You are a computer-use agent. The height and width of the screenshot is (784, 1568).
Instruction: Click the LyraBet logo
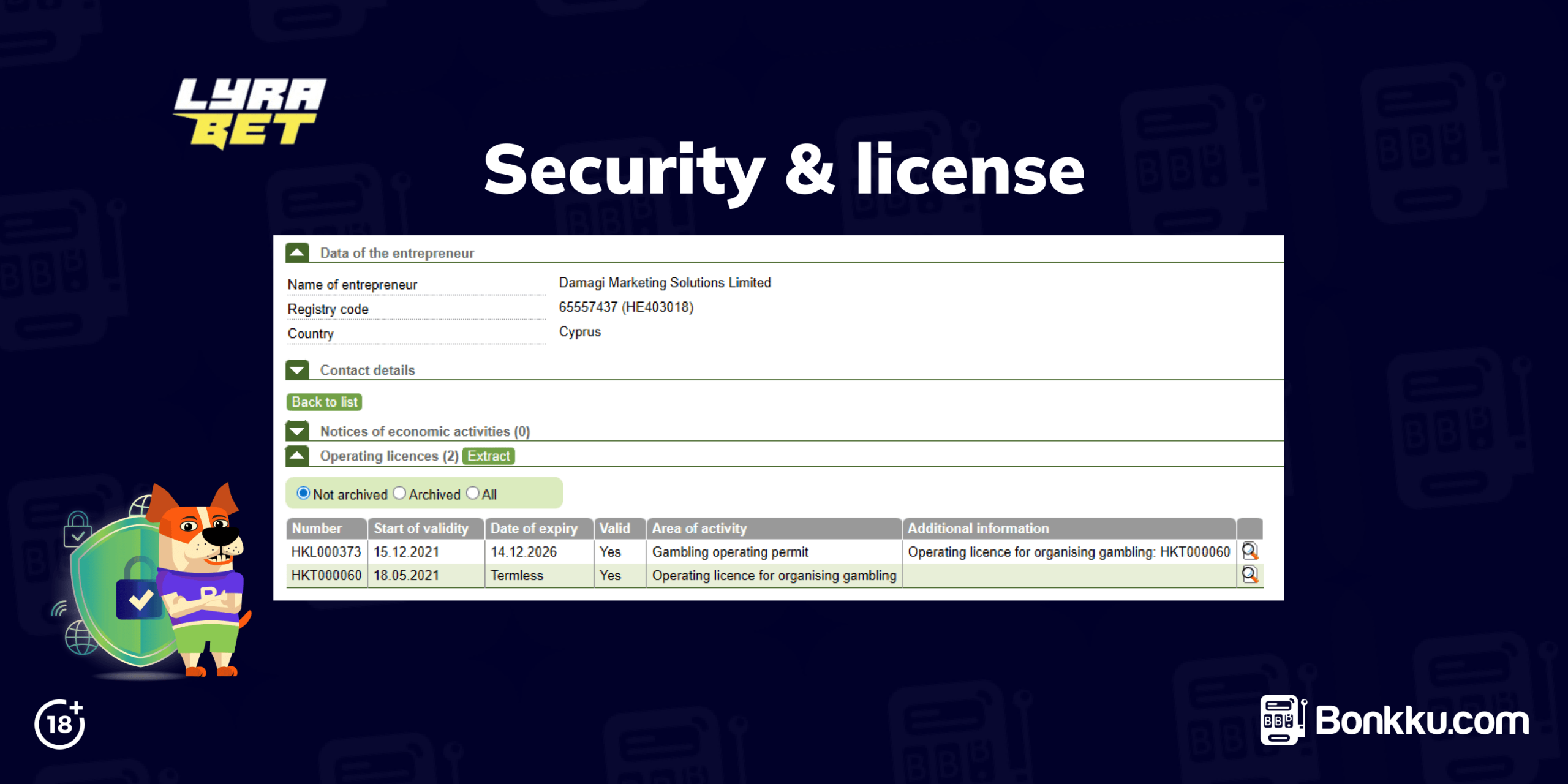(250, 113)
